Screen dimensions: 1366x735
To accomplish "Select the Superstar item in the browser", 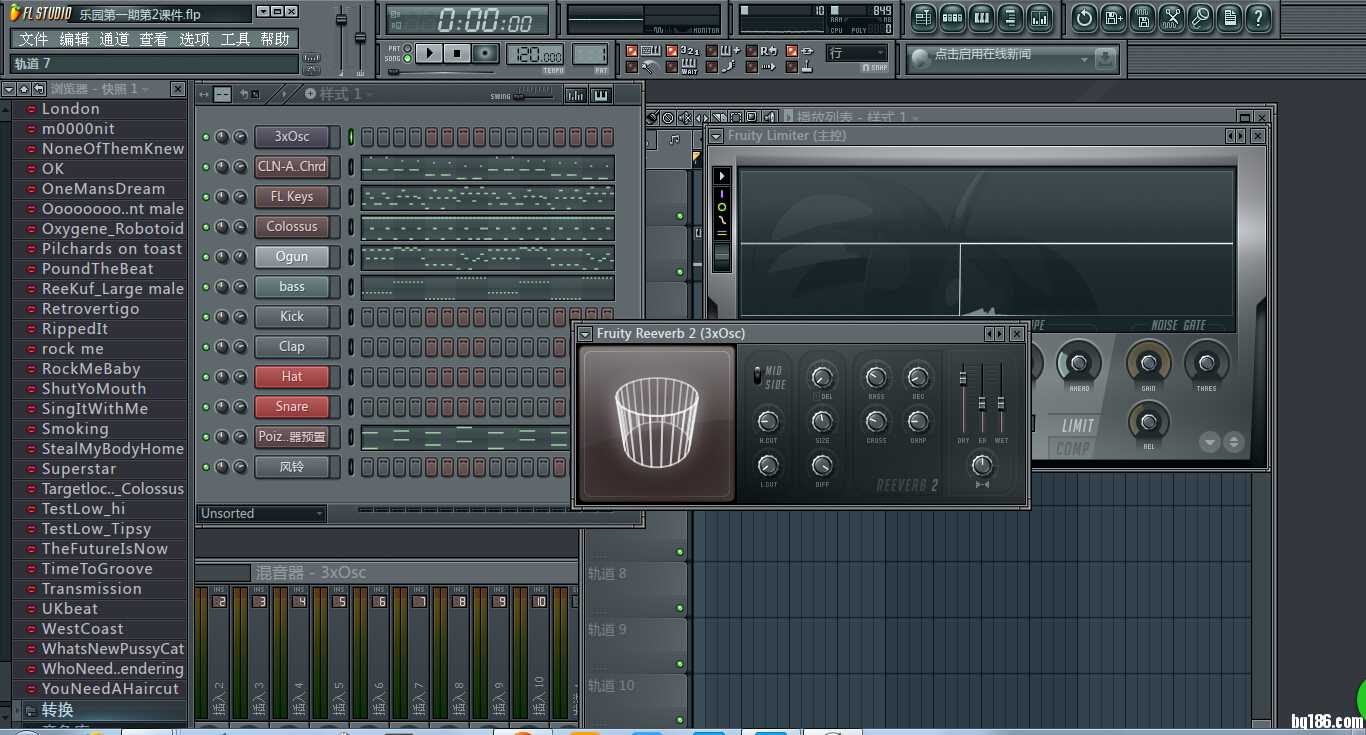I will [x=79, y=469].
